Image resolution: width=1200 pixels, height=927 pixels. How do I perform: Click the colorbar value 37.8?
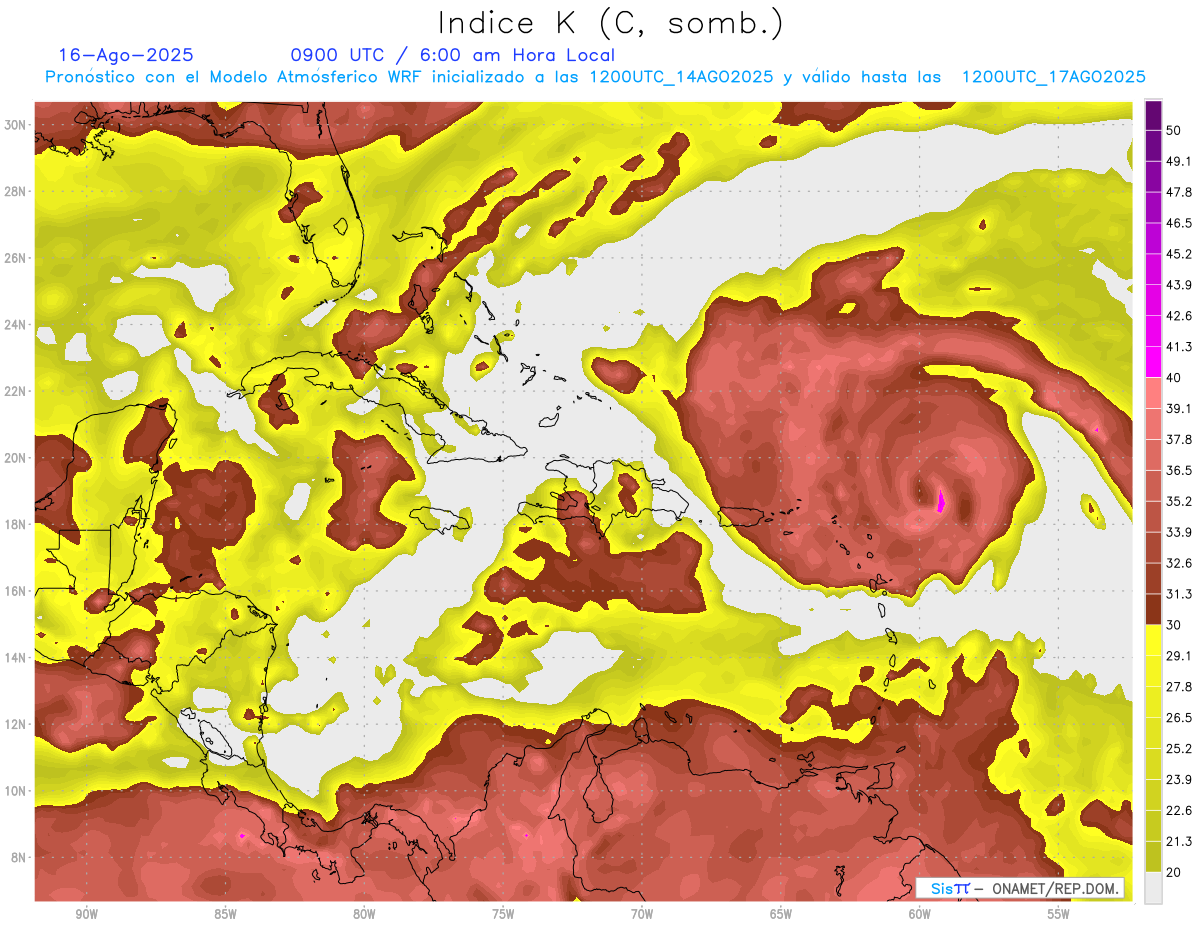pyautogui.click(x=1179, y=439)
